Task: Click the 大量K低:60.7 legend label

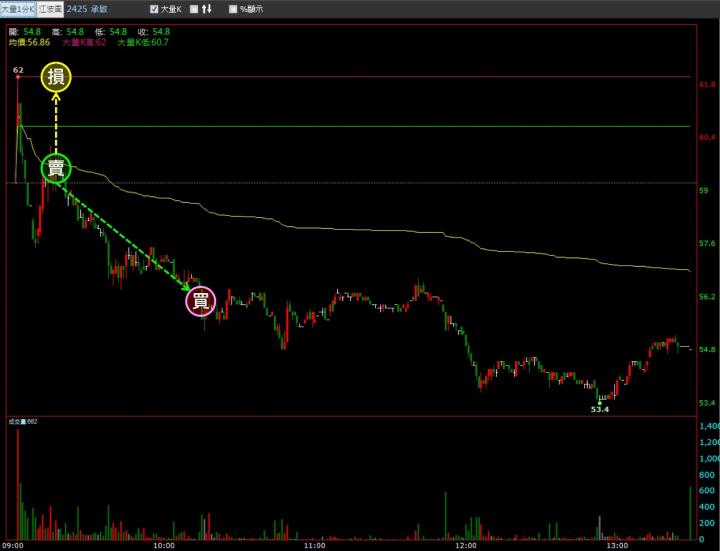Action: (x=143, y=42)
